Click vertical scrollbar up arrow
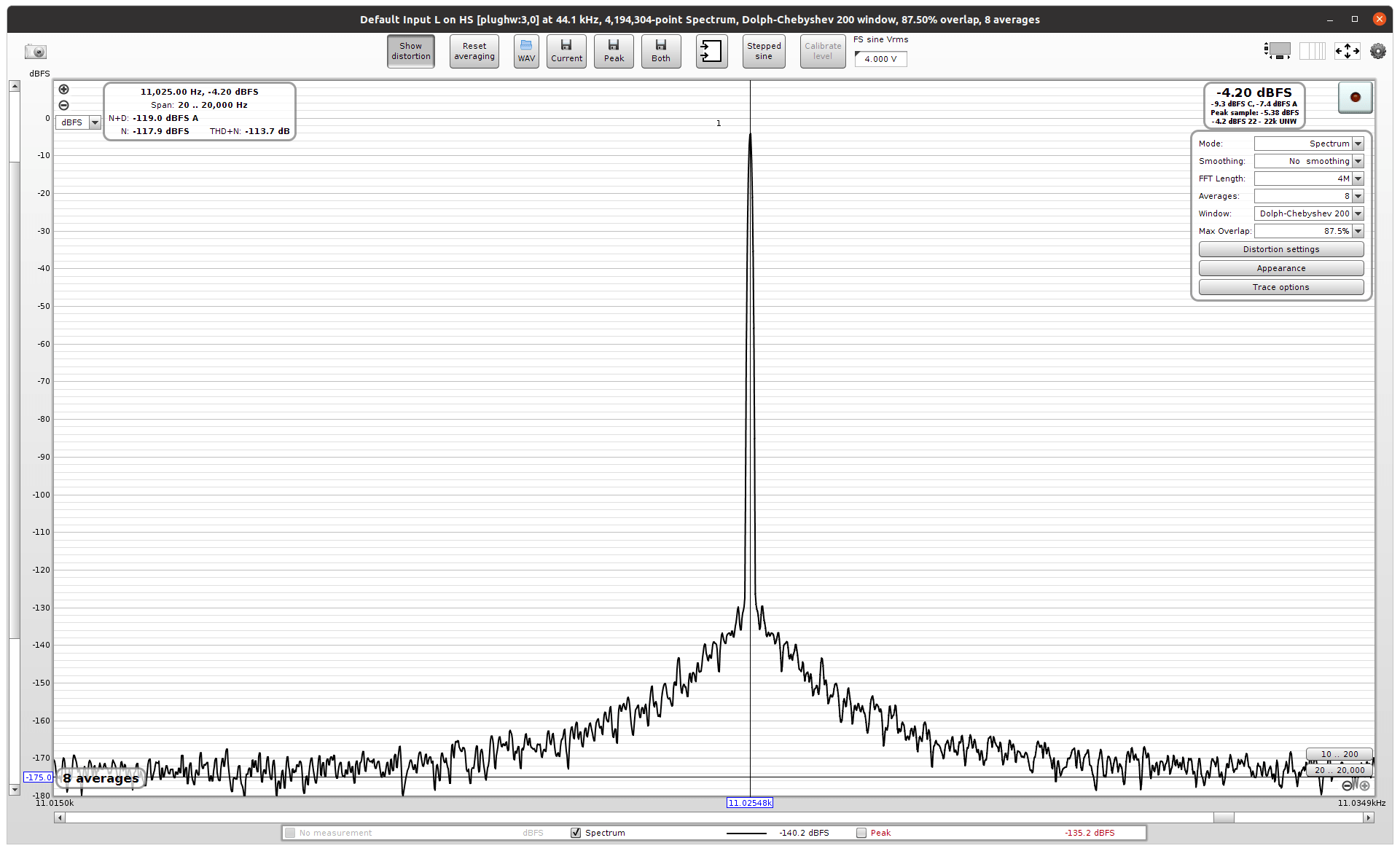The image size is (1400, 851). [14, 86]
